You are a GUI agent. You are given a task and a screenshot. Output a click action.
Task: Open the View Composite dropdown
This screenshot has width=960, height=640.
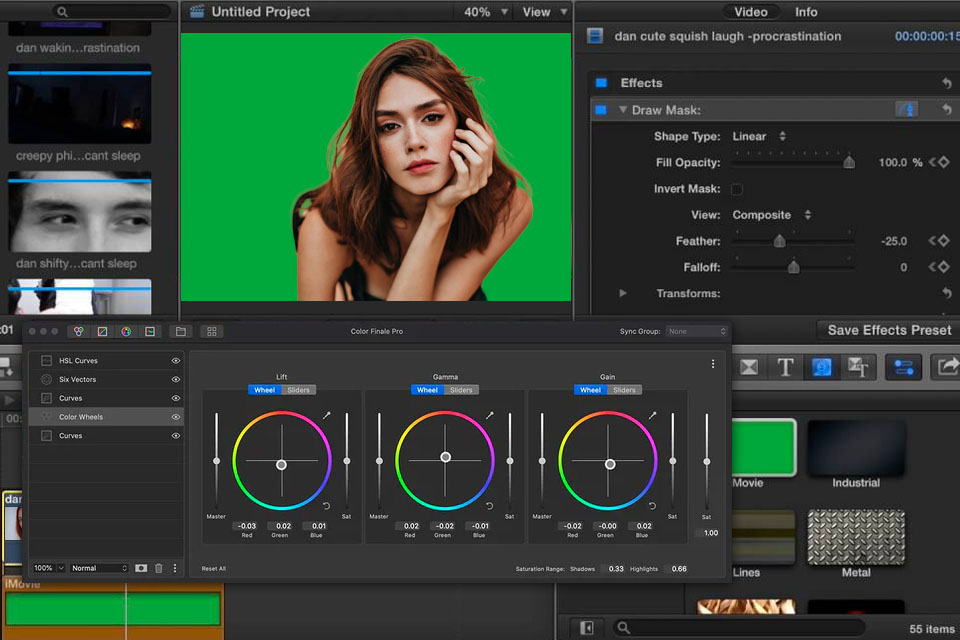click(x=771, y=215)
